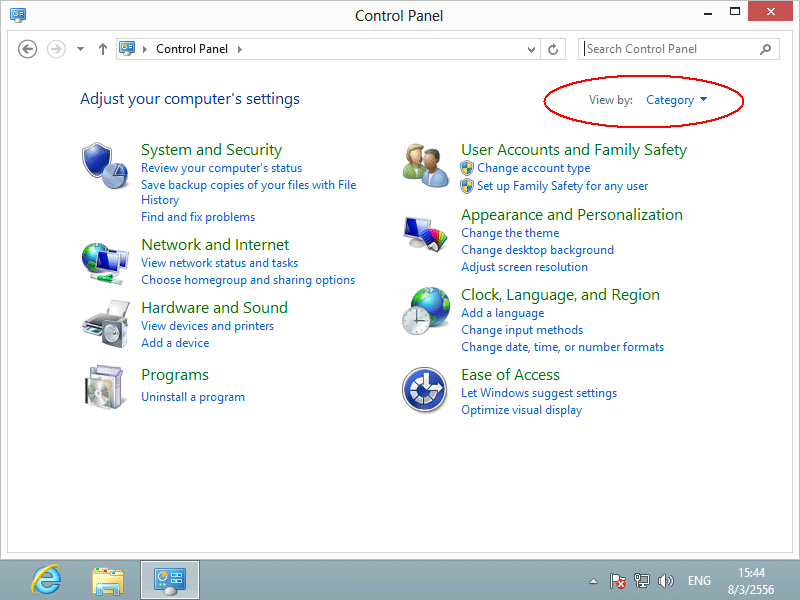
Task: Click Optimize visual display
Action: pos(521,410)
